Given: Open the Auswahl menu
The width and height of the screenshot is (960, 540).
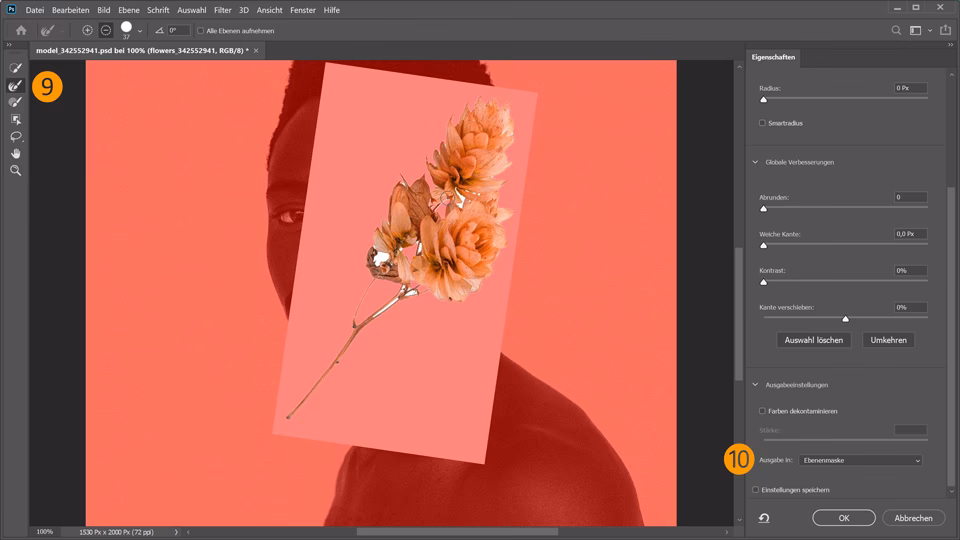Looking at the screenshot, I should tap(192, 10).
